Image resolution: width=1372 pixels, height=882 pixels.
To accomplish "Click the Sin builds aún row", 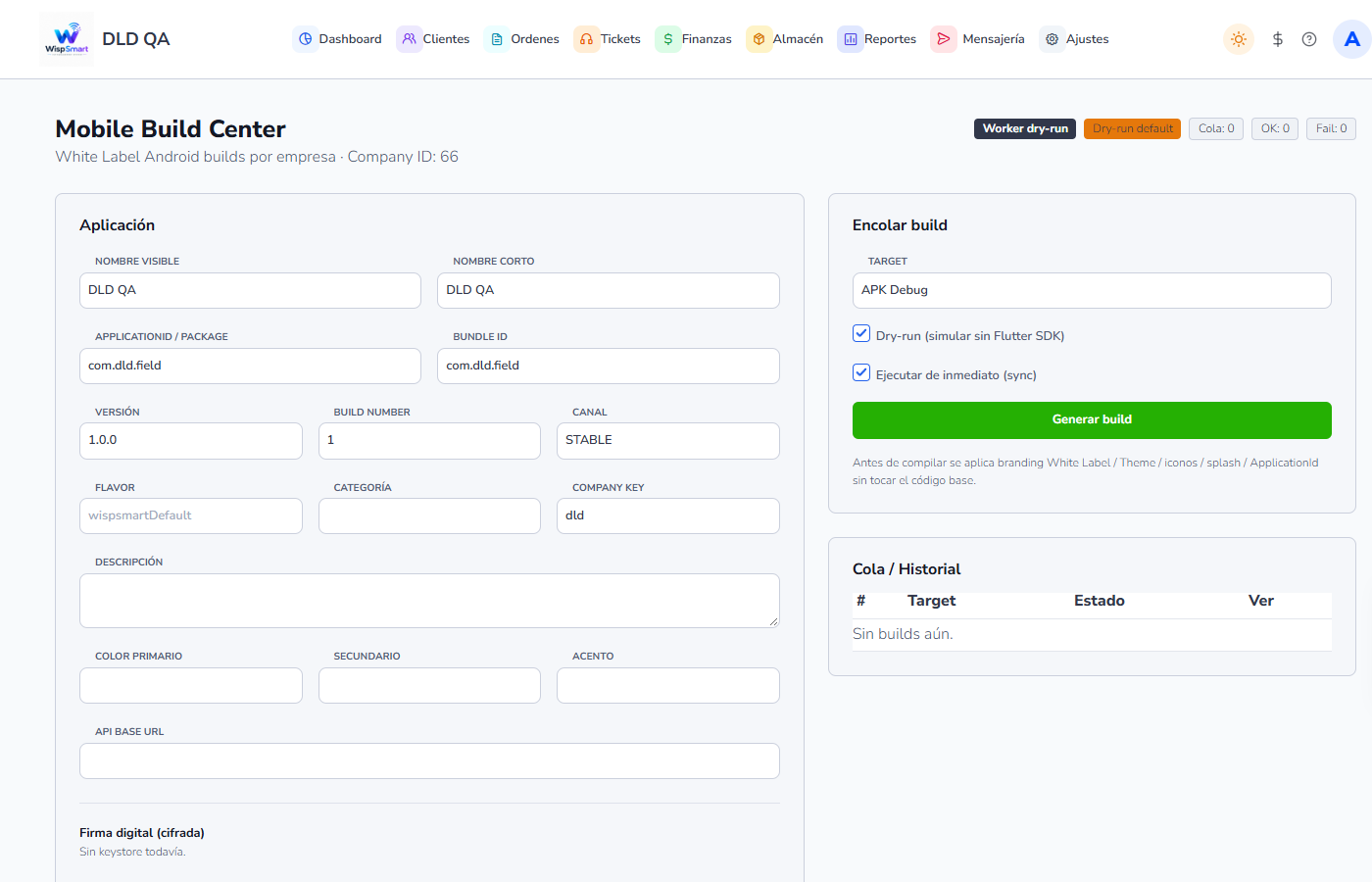I will tap(1092, 634).
